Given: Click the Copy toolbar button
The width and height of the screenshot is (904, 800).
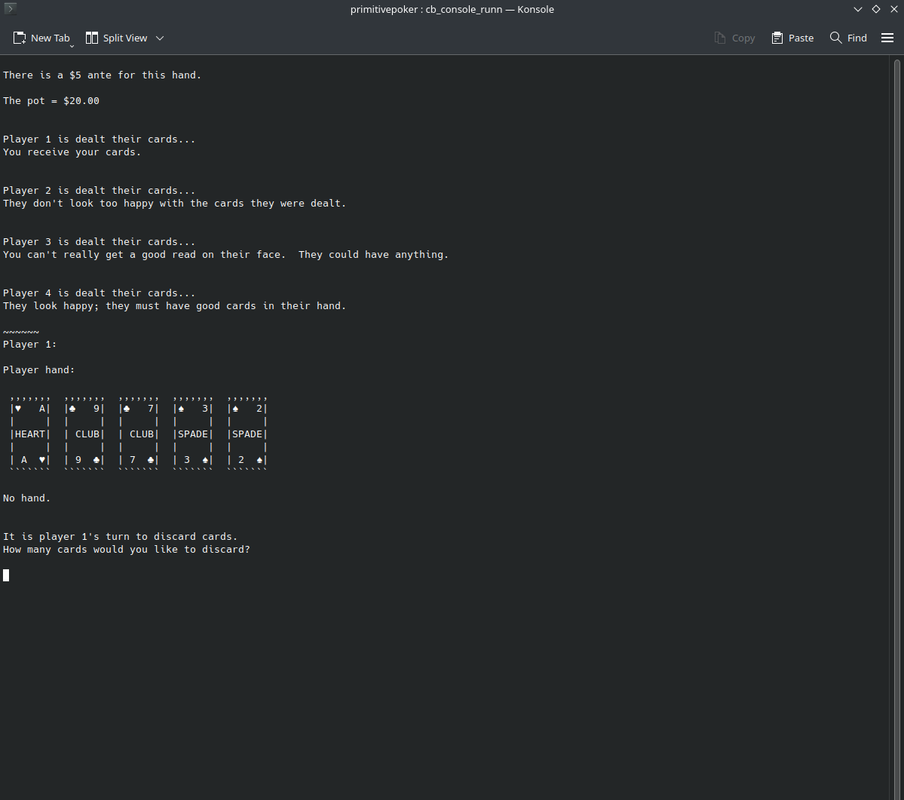Looking at the screenshot, I should (x=734, y=38).
